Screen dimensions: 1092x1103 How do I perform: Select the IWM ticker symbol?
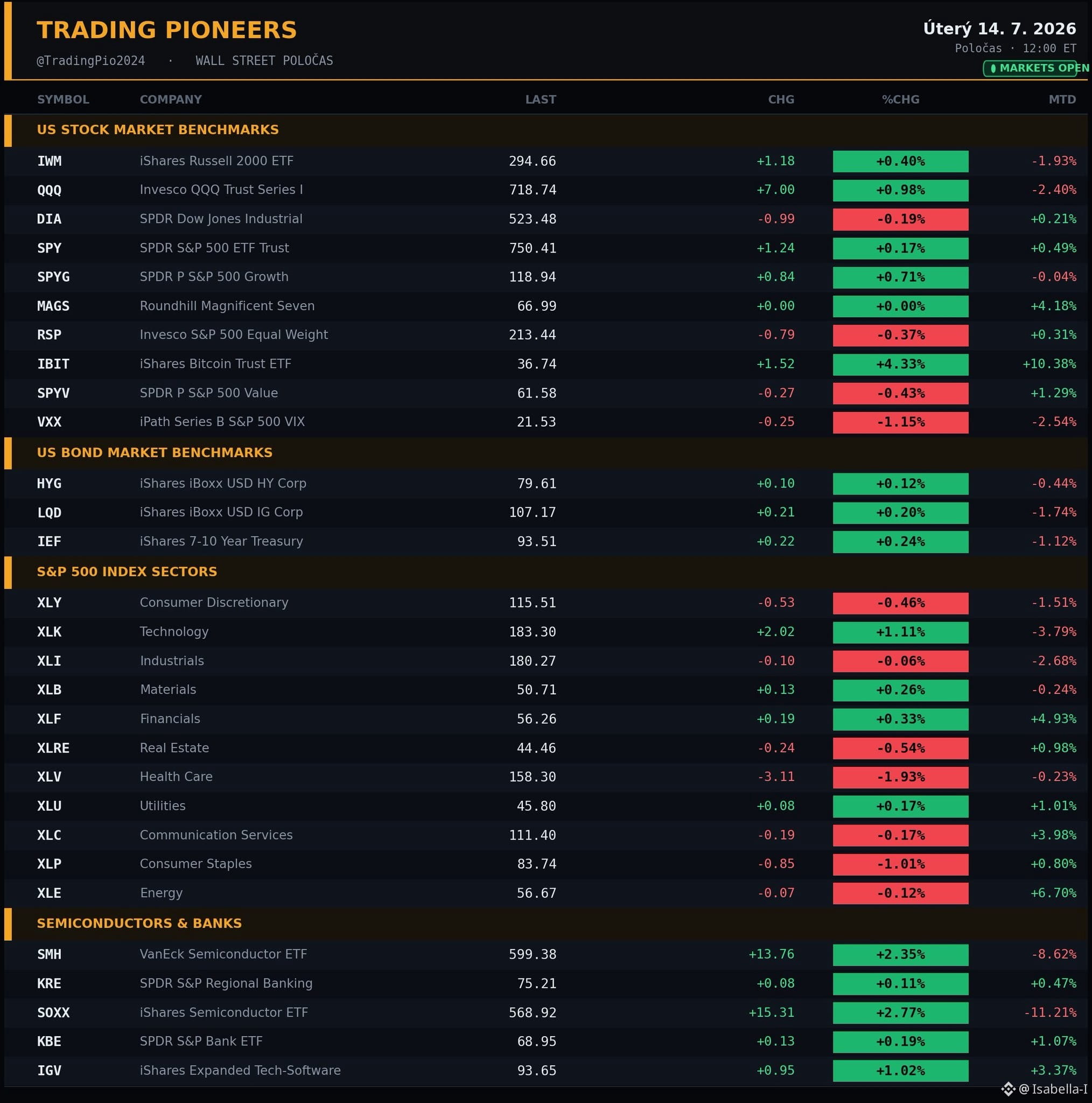pos(49,161)
